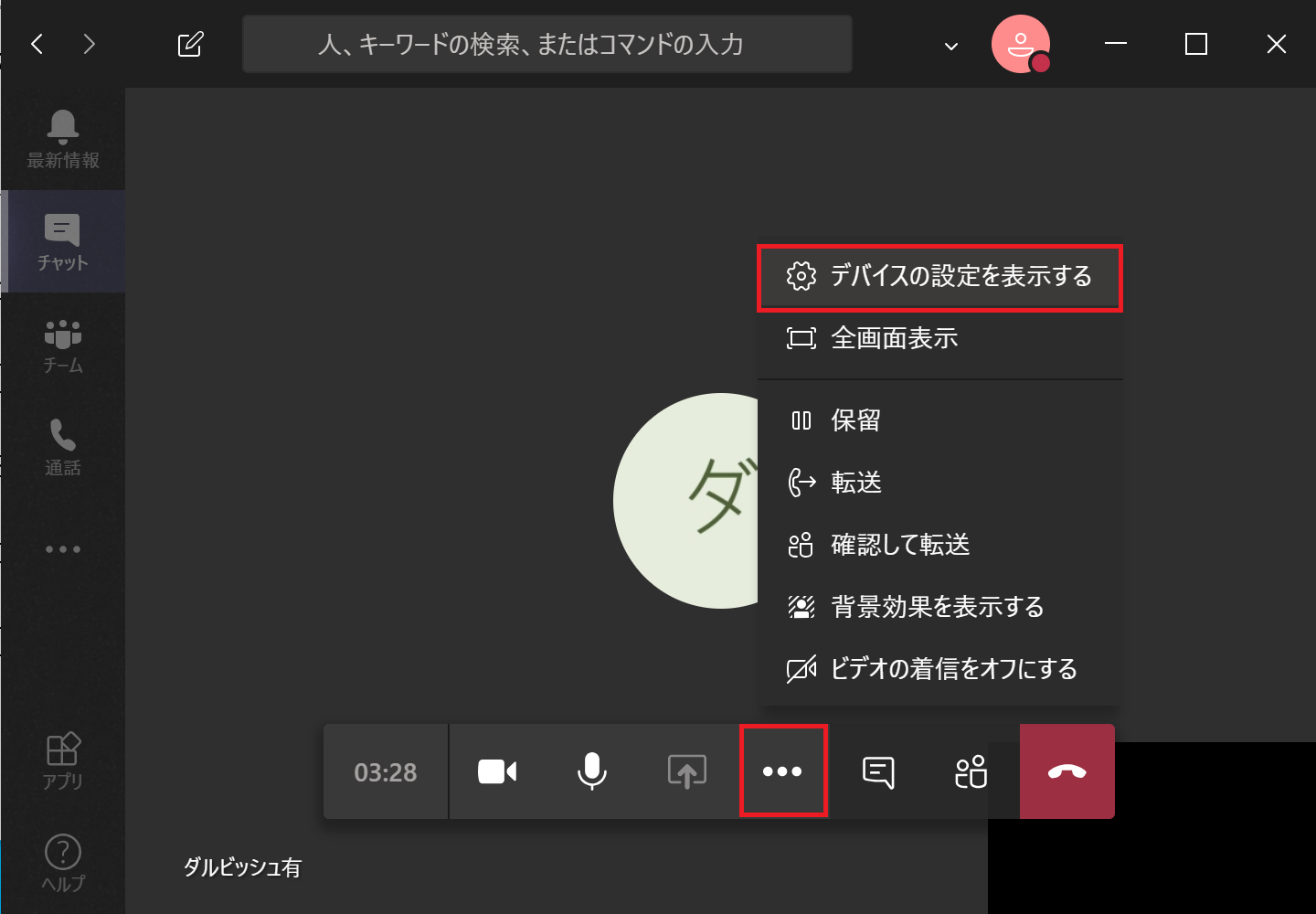Open 背景効果を表示する option

point(940,607)
